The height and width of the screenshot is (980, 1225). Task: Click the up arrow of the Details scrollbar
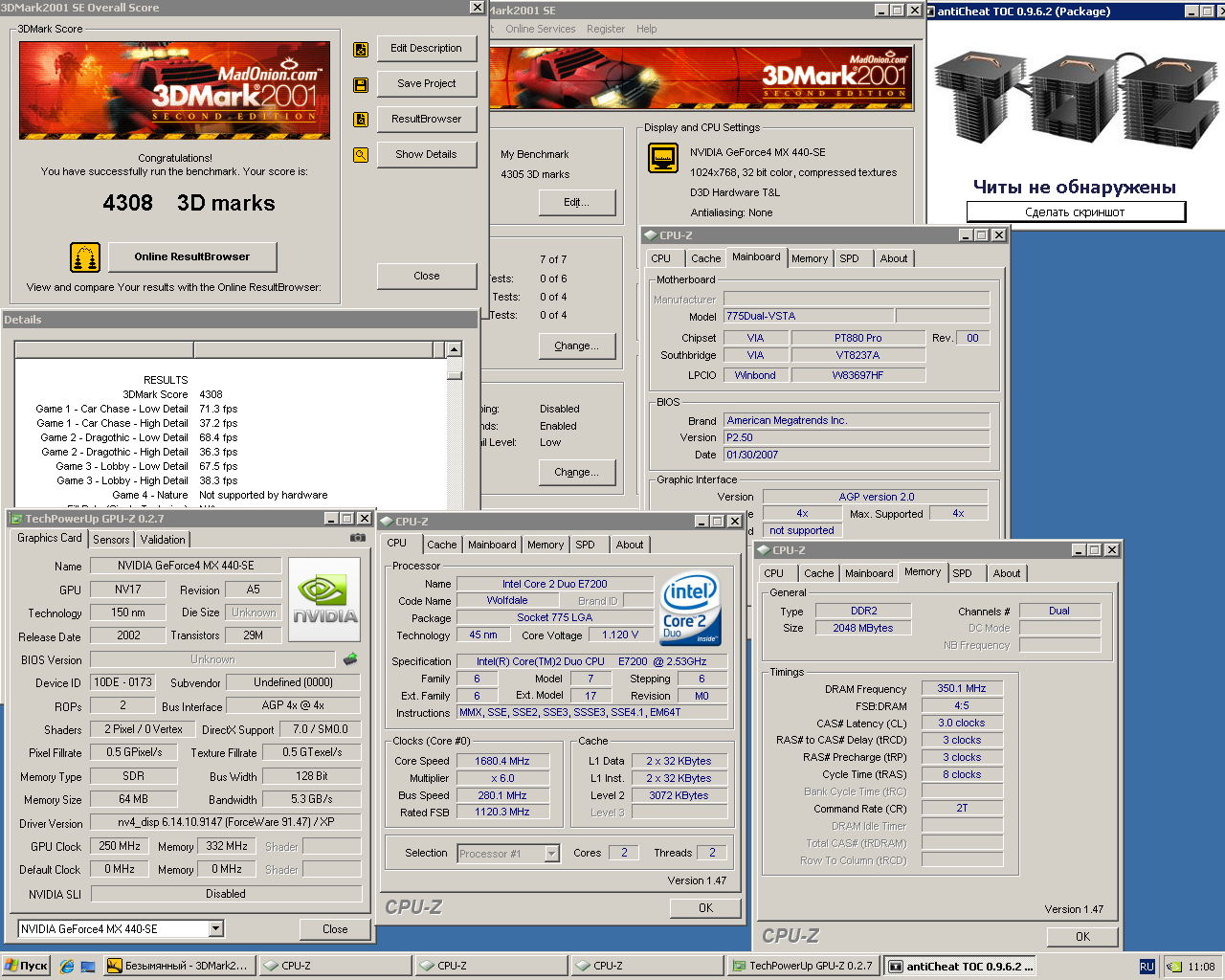[455, 349]
